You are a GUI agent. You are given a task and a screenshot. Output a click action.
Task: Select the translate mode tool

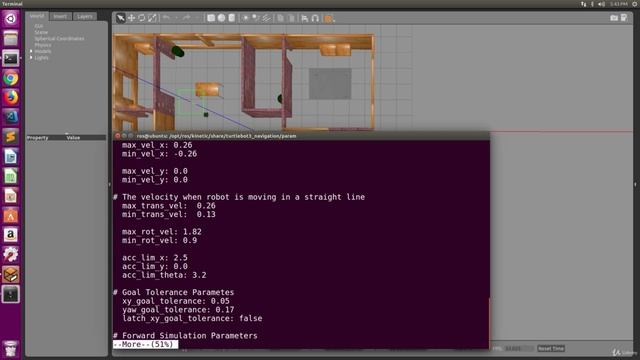click(x=131, y=18)
